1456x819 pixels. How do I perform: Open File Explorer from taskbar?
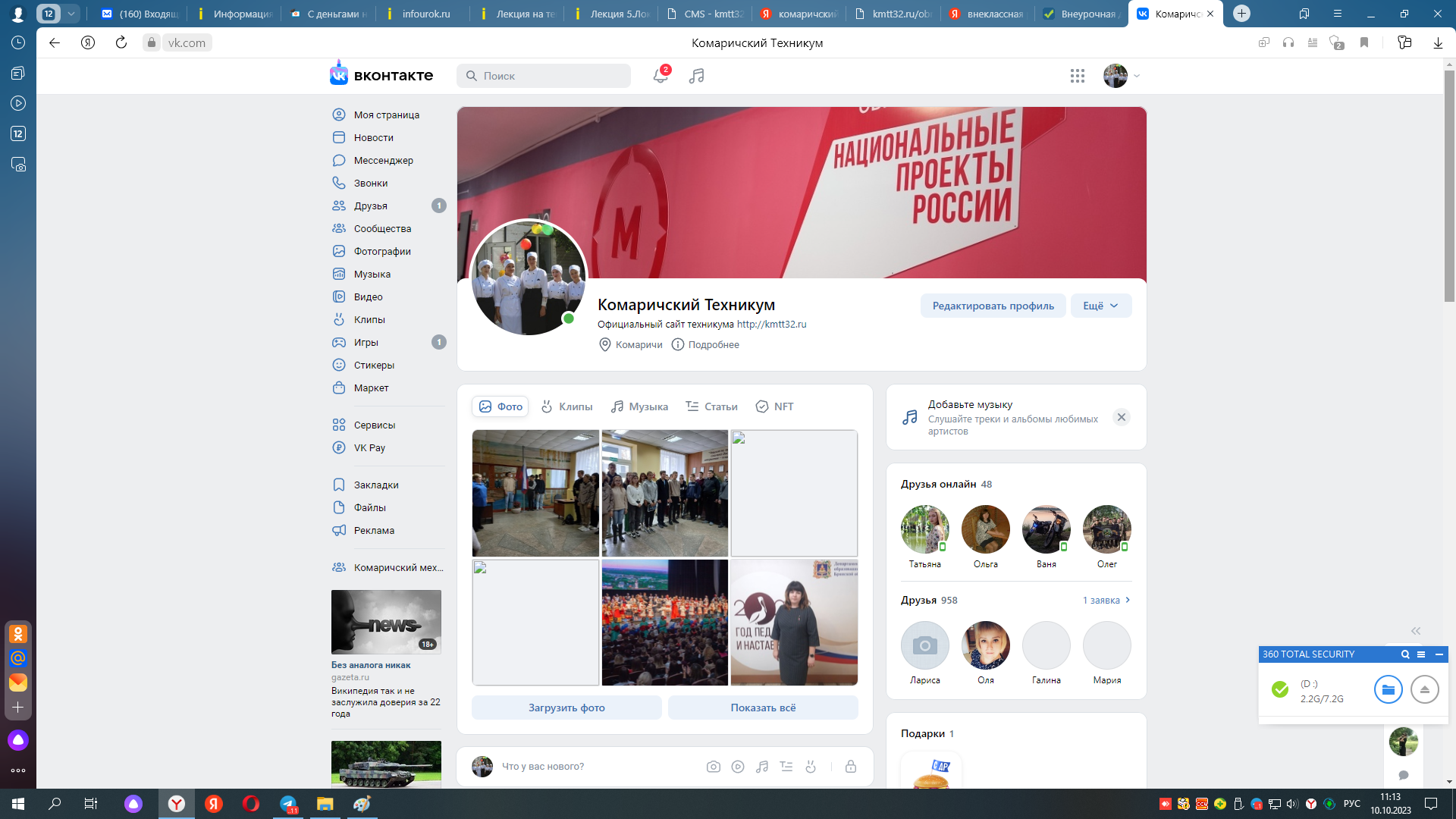click(x=325, y=804)
